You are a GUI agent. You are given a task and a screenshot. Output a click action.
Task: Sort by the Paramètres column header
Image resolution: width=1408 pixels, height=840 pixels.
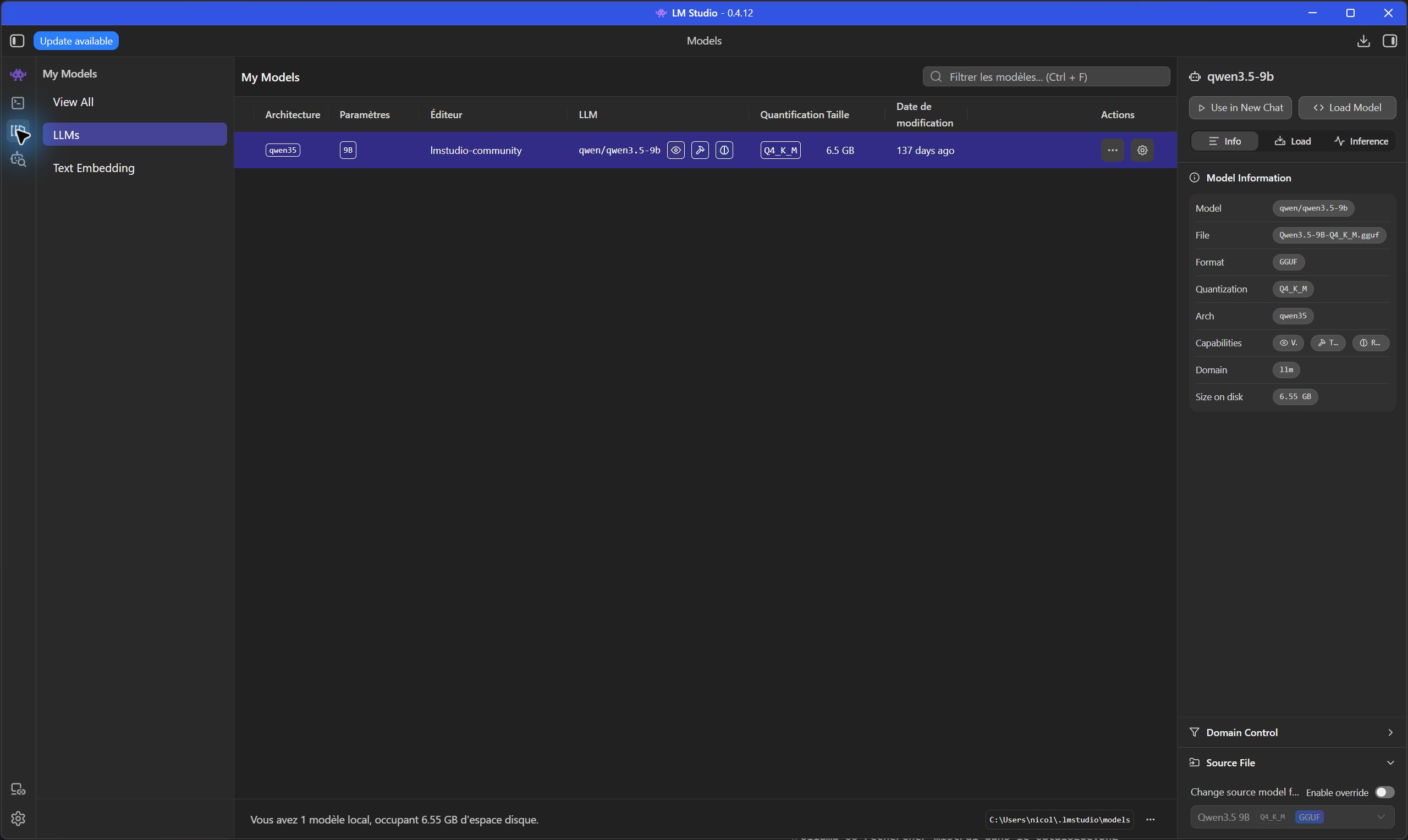click(x=365, y=114)
